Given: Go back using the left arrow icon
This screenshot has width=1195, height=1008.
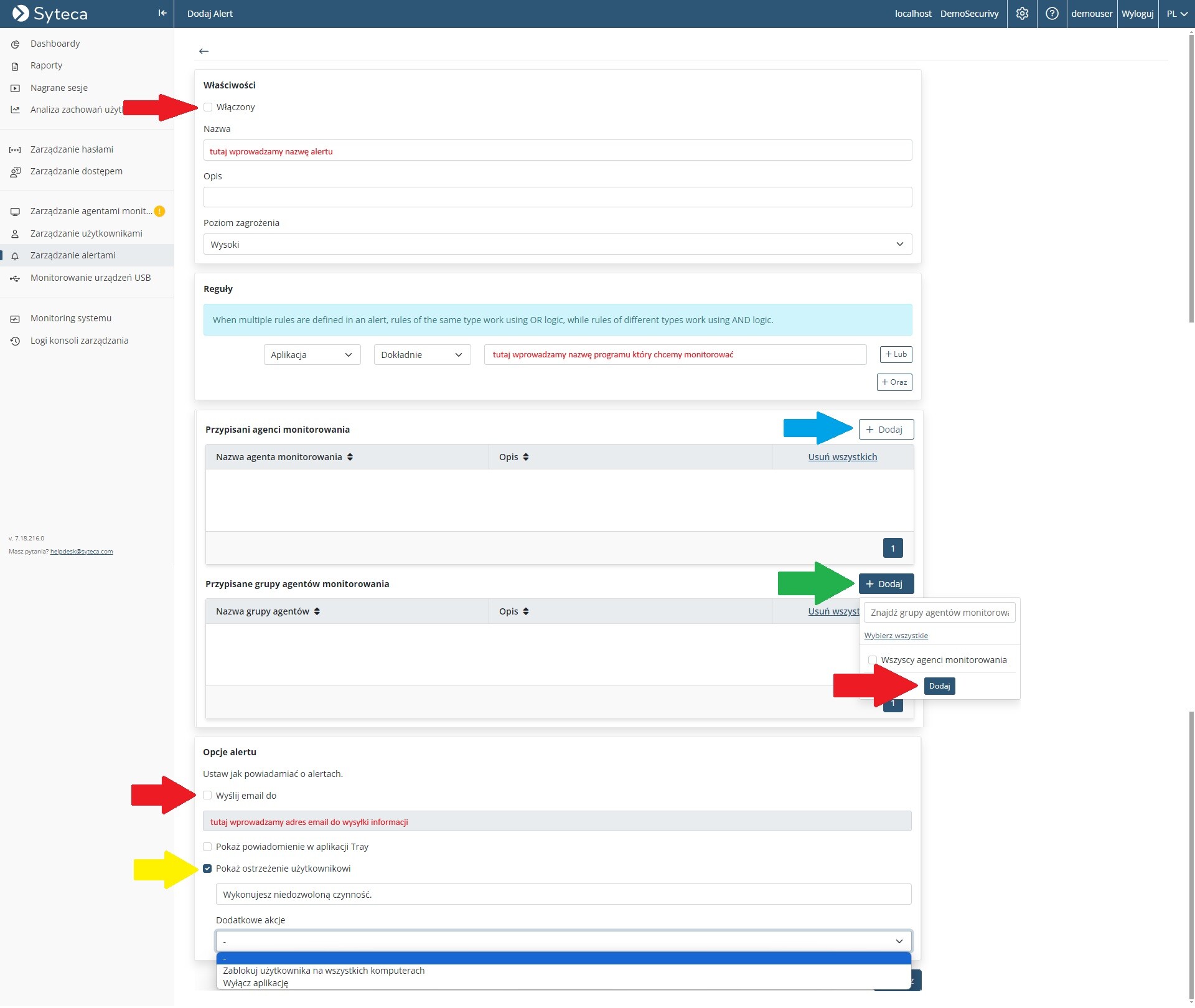Looking at the screenshot, I should click(x=204, y=51).
